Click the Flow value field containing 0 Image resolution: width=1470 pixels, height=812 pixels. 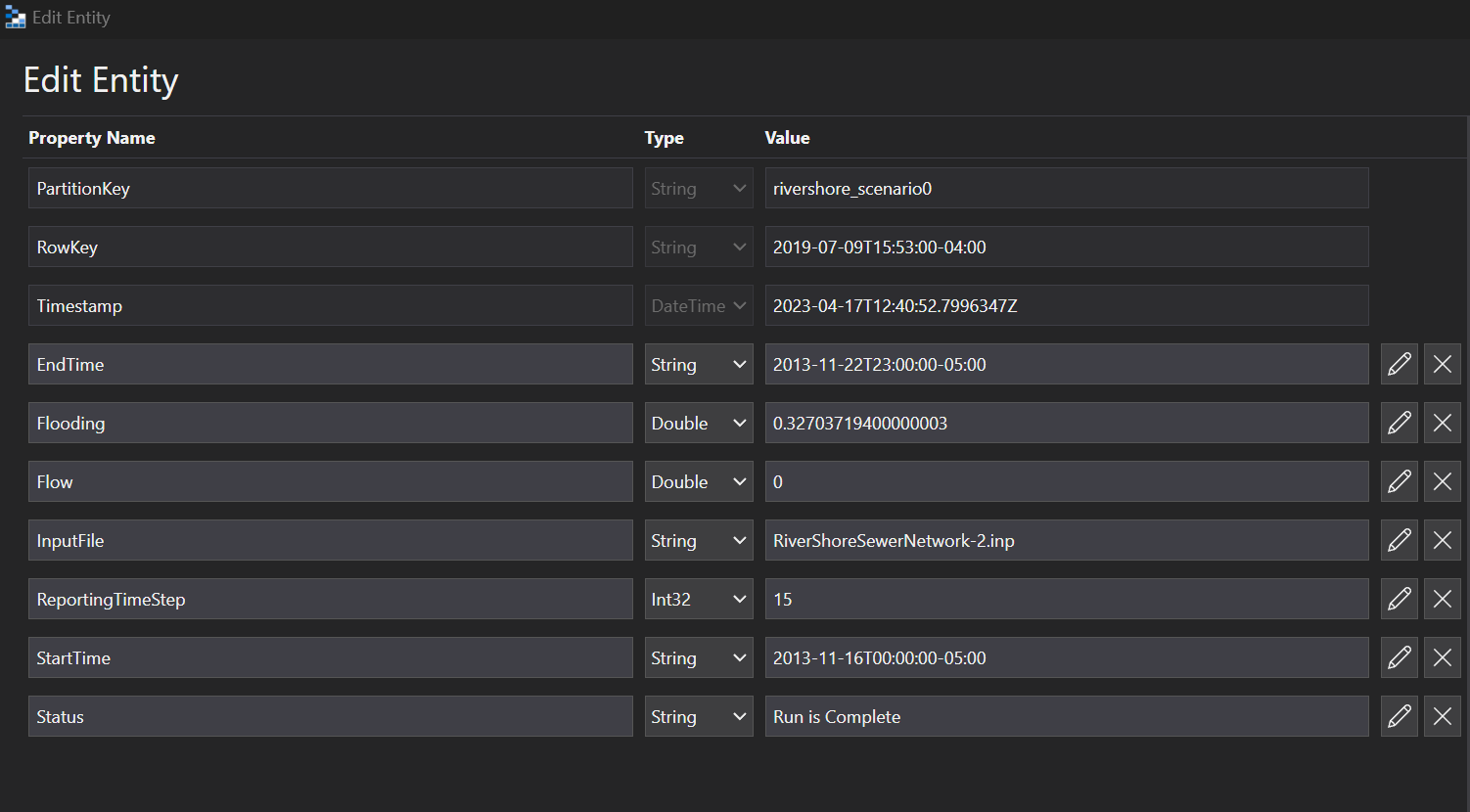coord(1067,481)
